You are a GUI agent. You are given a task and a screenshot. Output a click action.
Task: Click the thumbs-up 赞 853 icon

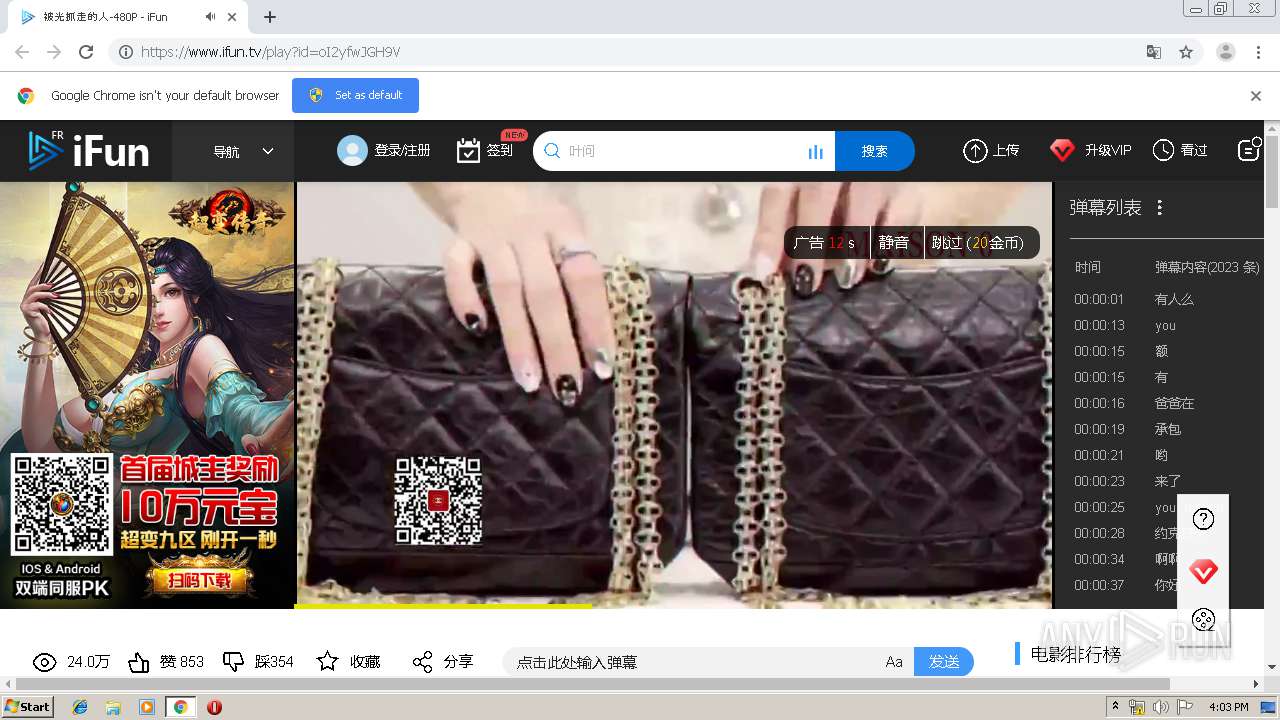tap(139, 662)
